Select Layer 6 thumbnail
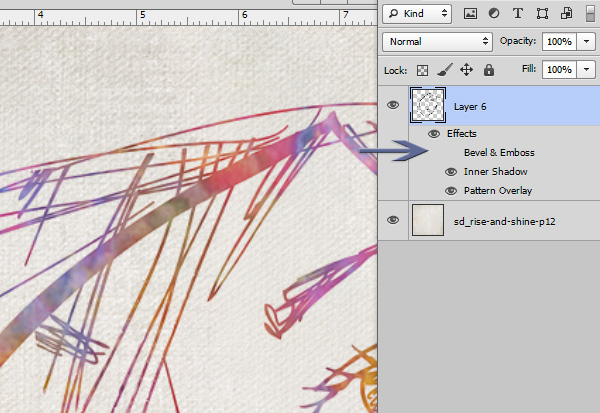 pyautogui.click(x=428, y=105)
